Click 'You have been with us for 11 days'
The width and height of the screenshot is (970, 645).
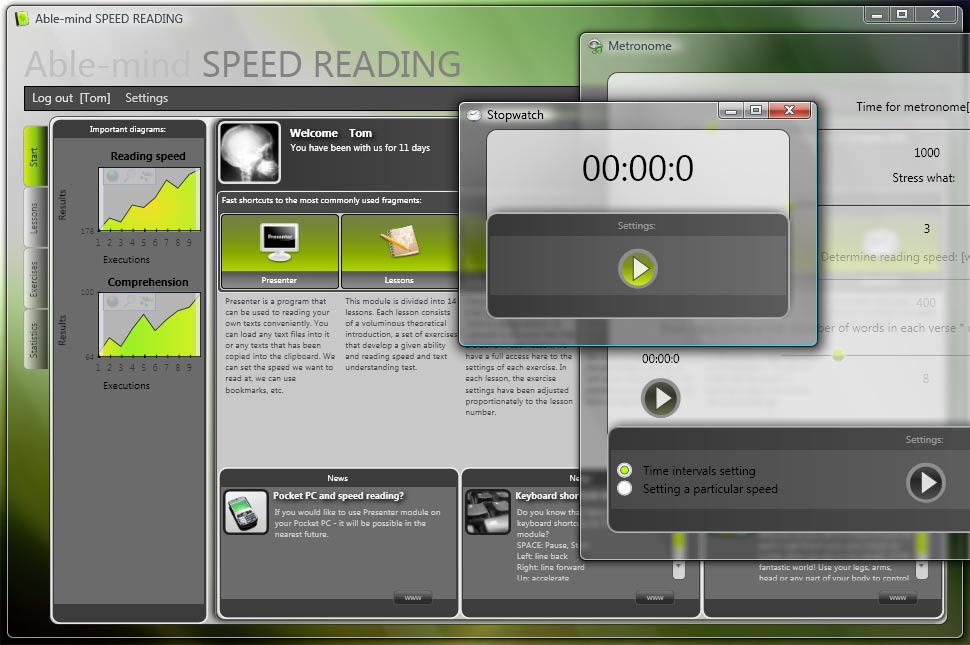point(360,148)
